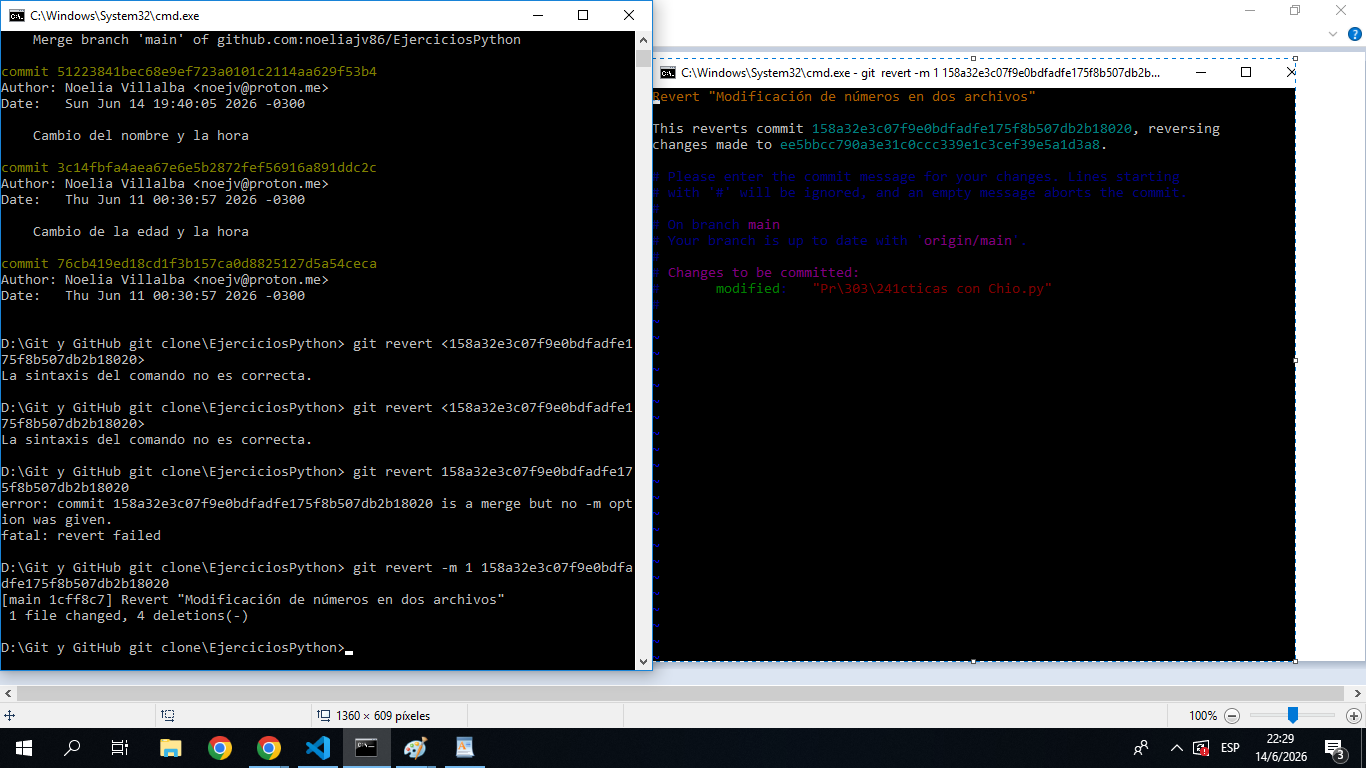The image size is (1366, 768).
Task: Click the orange Revert heading in Paint canvas
Action: point(844,97)
